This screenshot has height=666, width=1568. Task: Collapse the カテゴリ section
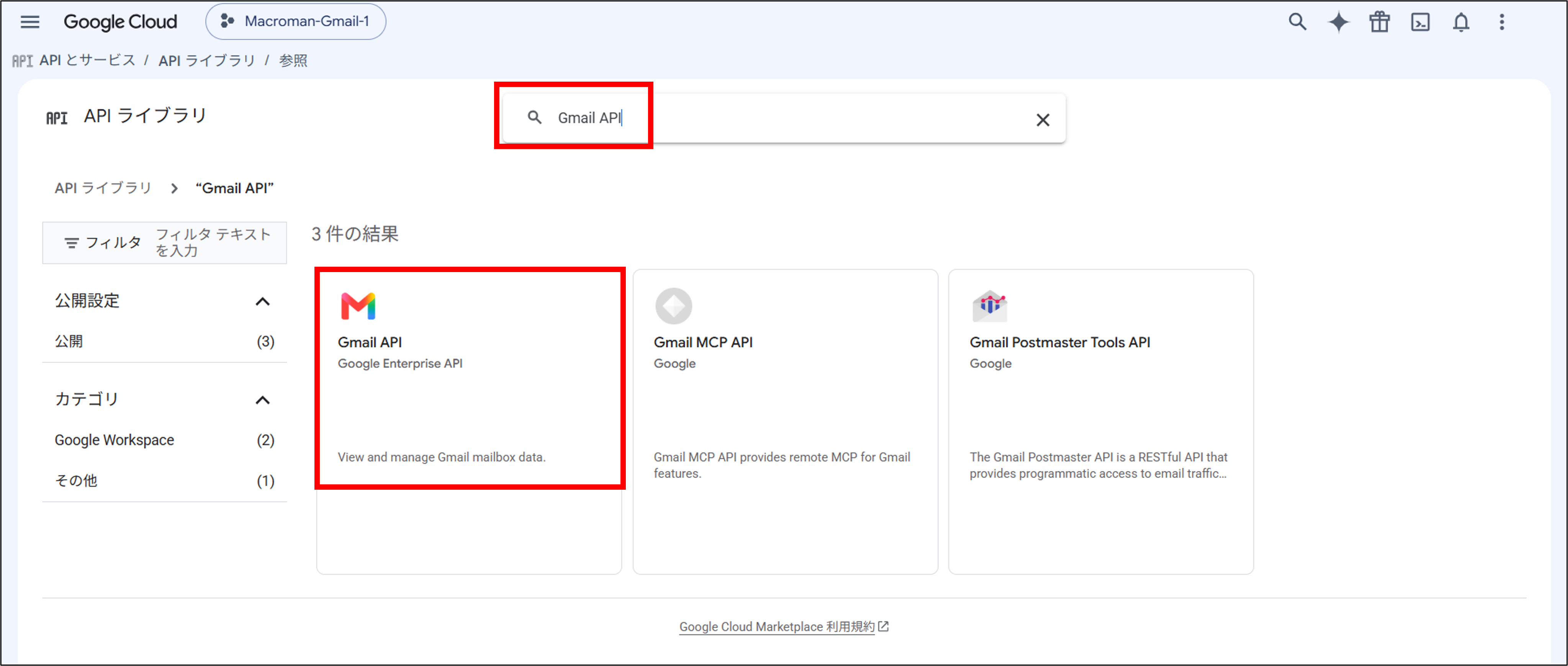(x=262, y=400)
